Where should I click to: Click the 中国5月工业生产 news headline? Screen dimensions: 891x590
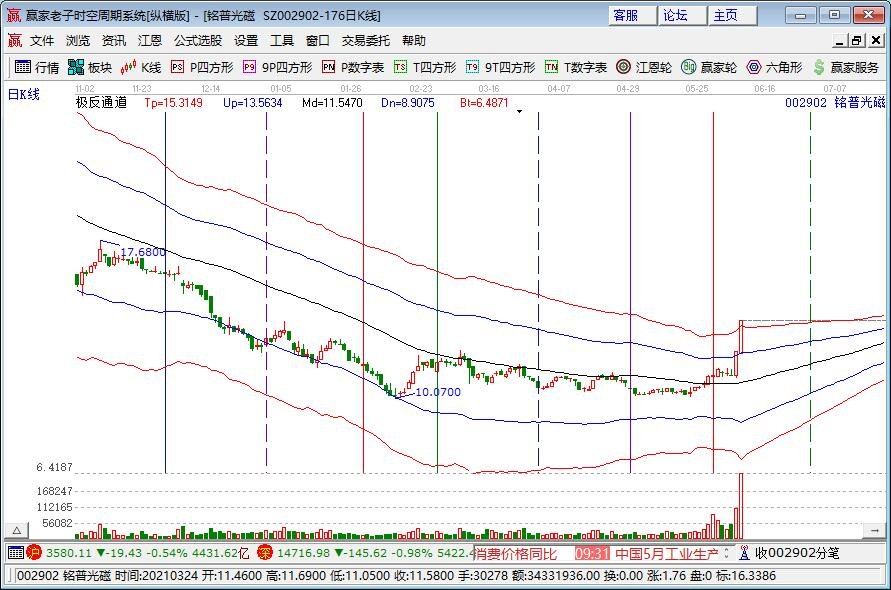click(x=667, y=553)
